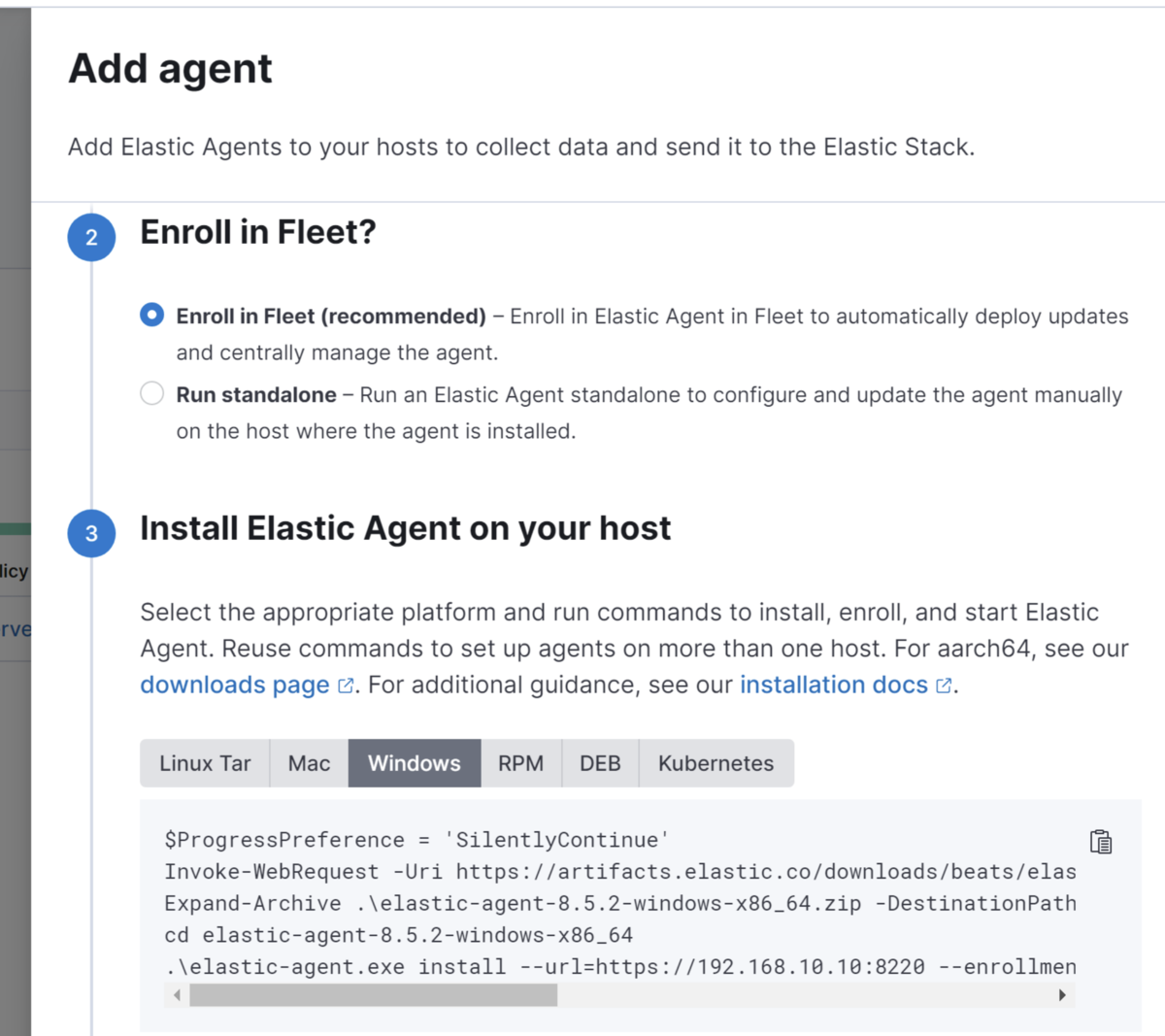Viewport: 1165px width, 1036px height.
Task: Click the external icon beside downloads page
Action: click(346, 686)
